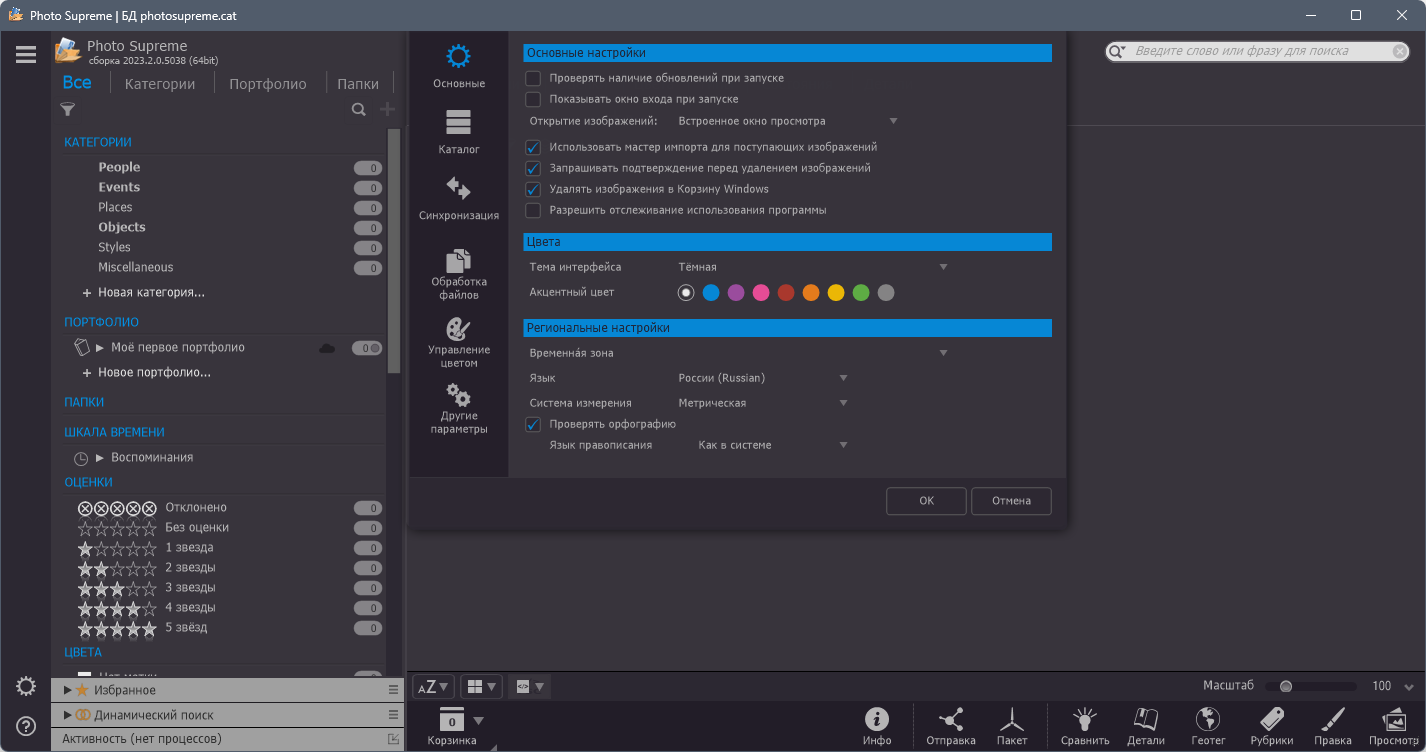Open the Корзина basket
Viewport: 1426px width, 752px height.
(x=452, y=727)
